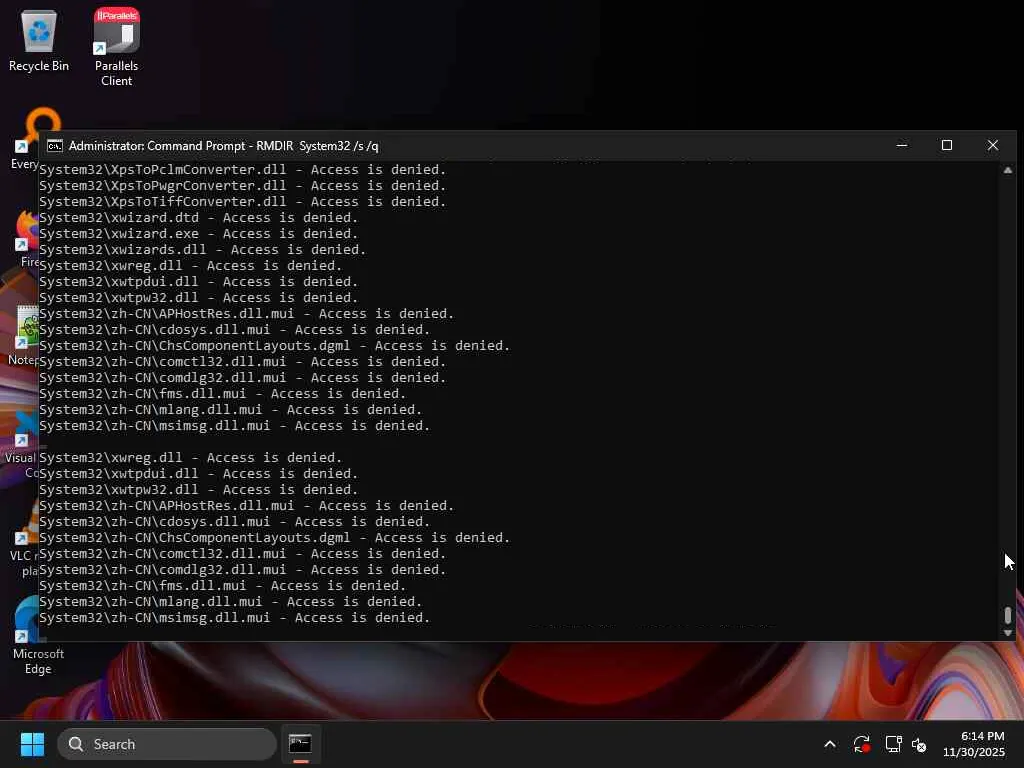The image size is (1024, 768).
Task: Open the Recycle Bin desktop icon
Action: tap(39, 40)
